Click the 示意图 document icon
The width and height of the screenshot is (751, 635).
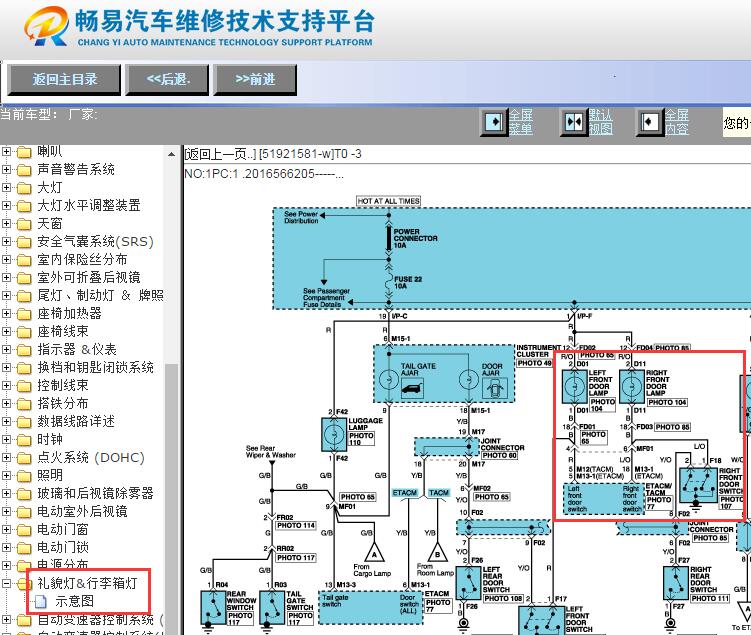click(x=41, y=601)
